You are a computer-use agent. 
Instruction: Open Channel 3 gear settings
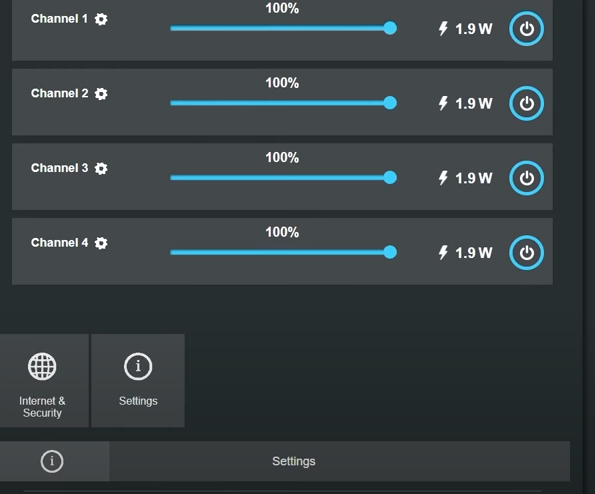(x=101, y=168)
